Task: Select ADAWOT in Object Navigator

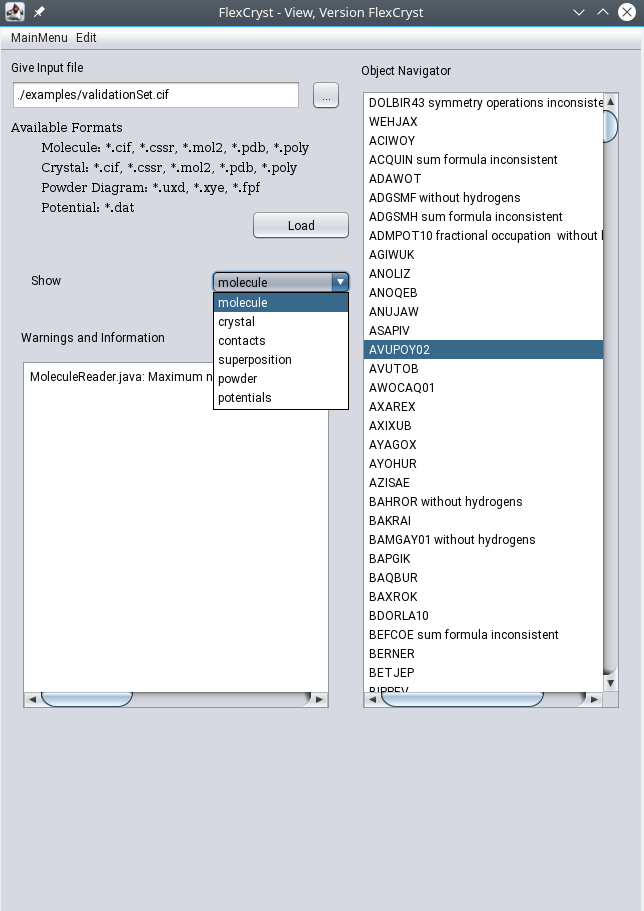Action: tap(484, 179)
